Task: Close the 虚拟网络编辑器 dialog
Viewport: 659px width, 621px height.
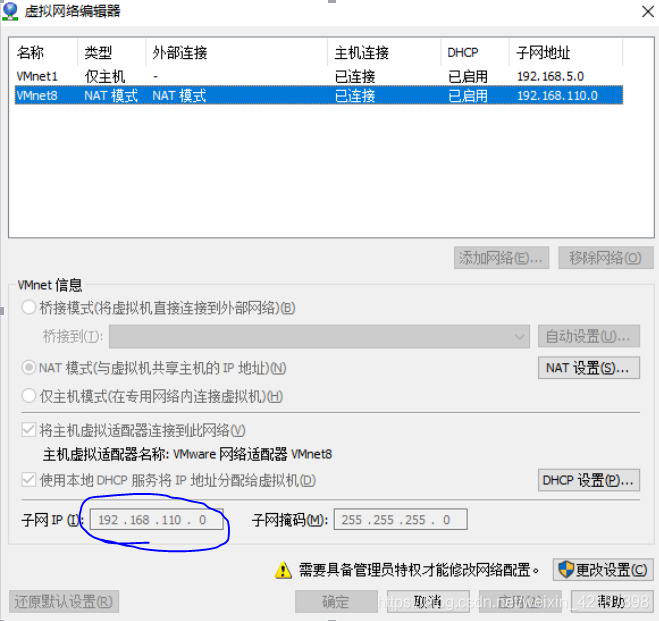Action: tap(648, 11)
